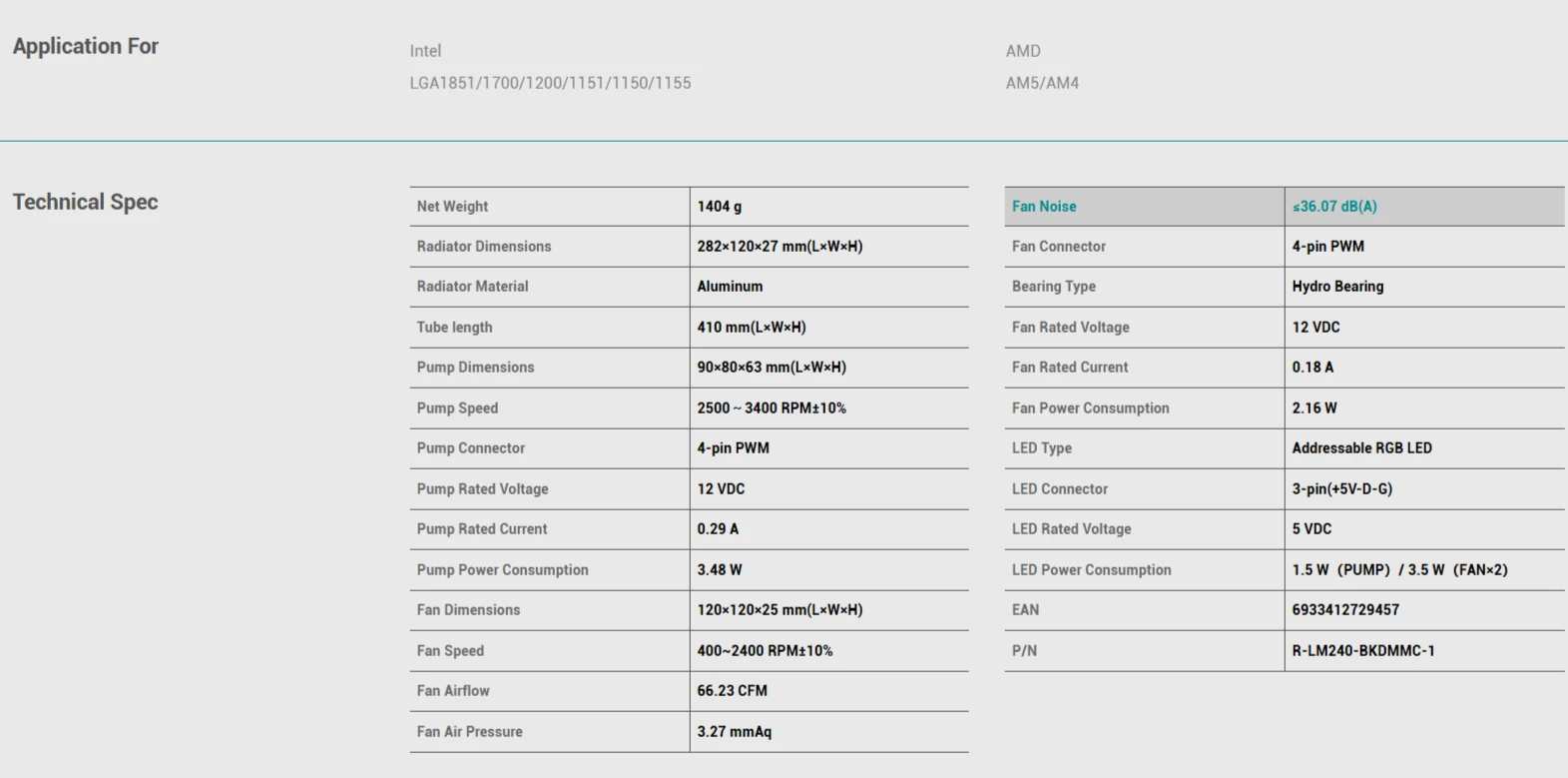
Task: Click the 'Fan Air Pressure' label
Action: point(469,732)
